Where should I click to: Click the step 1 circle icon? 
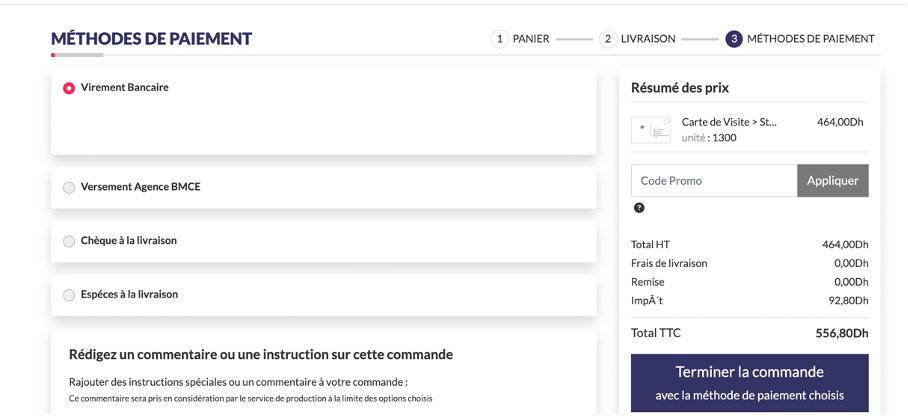[499, 39]
